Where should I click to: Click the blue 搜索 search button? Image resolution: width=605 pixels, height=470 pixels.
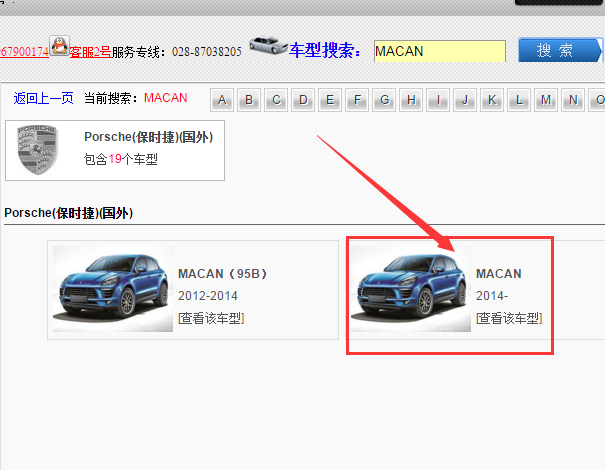[x=559, y=50]
